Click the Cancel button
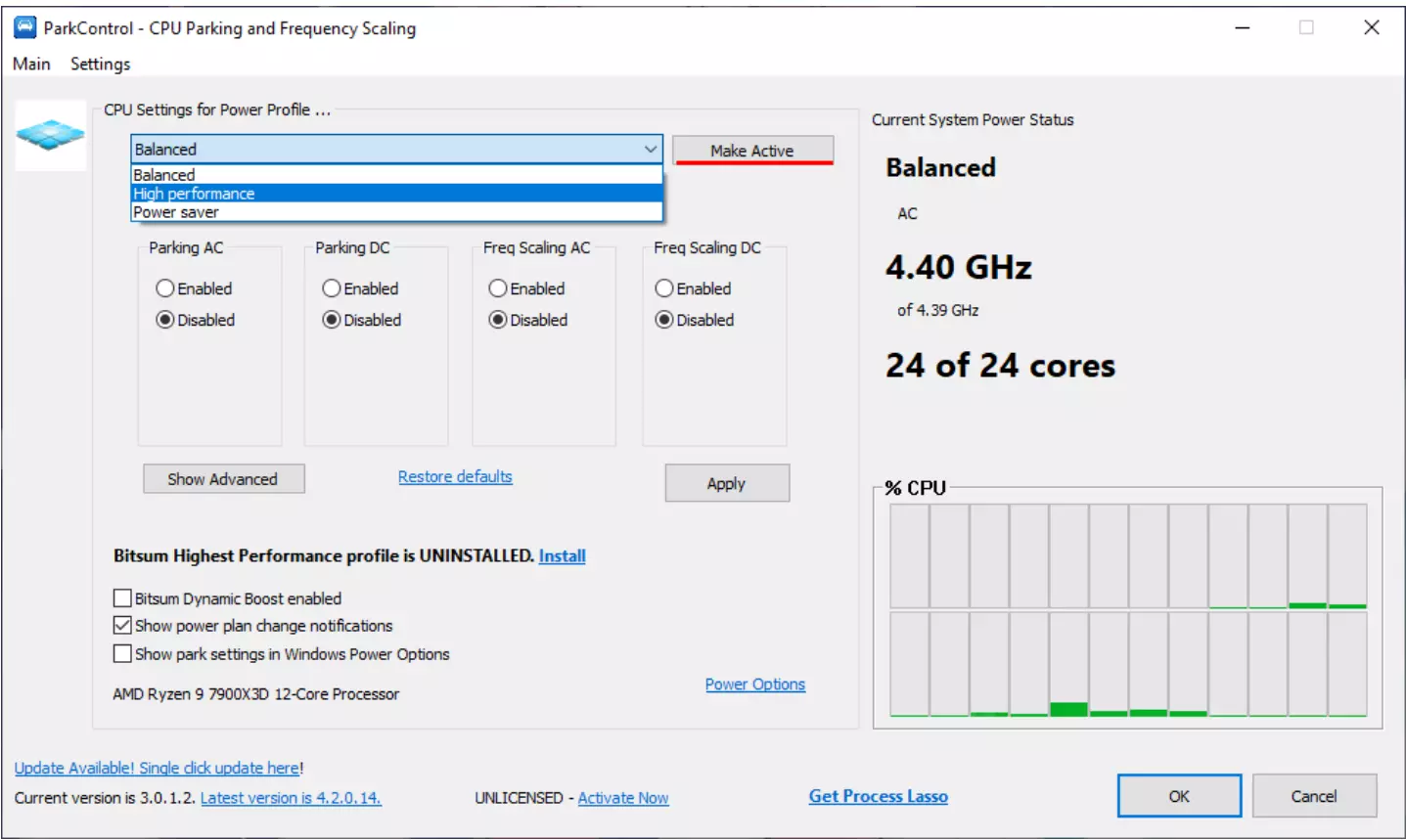The width and height of the screenshot is (1406, 840). pos(1314,796)
